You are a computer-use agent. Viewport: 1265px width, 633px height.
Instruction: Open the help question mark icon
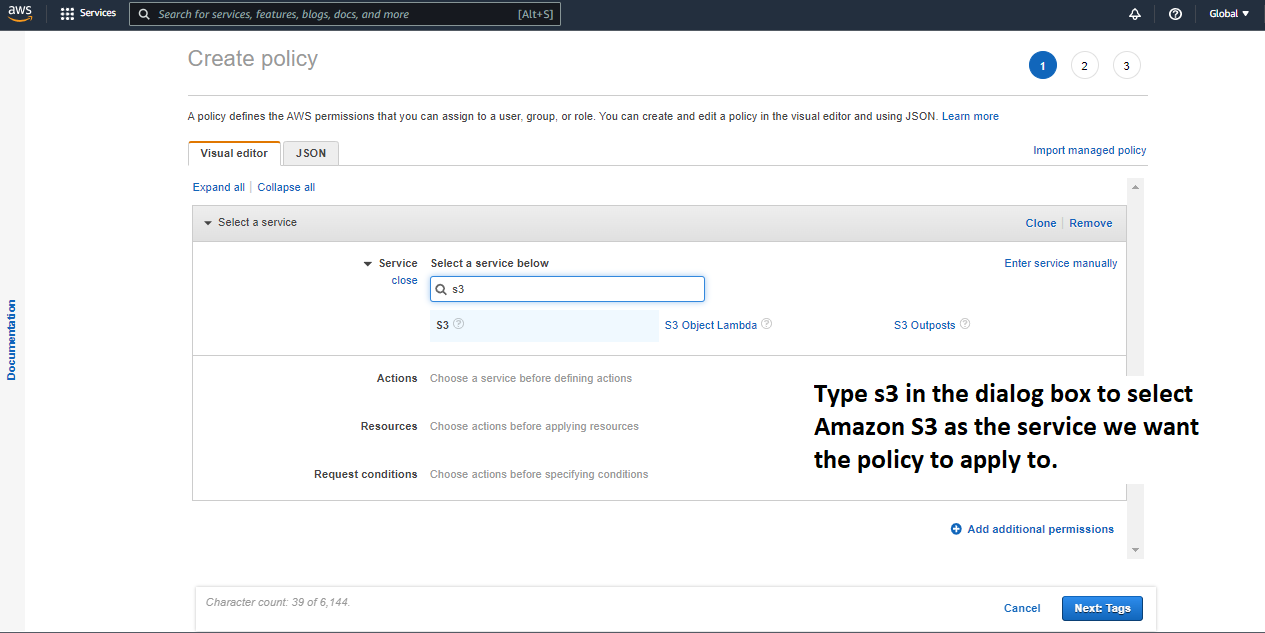(1175, 14)
